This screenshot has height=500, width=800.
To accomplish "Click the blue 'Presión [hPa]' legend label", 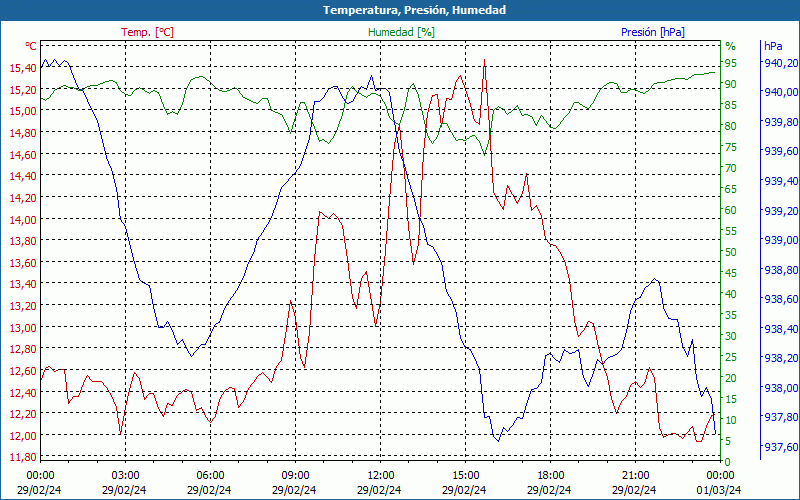I will click(x=653, y=32).
